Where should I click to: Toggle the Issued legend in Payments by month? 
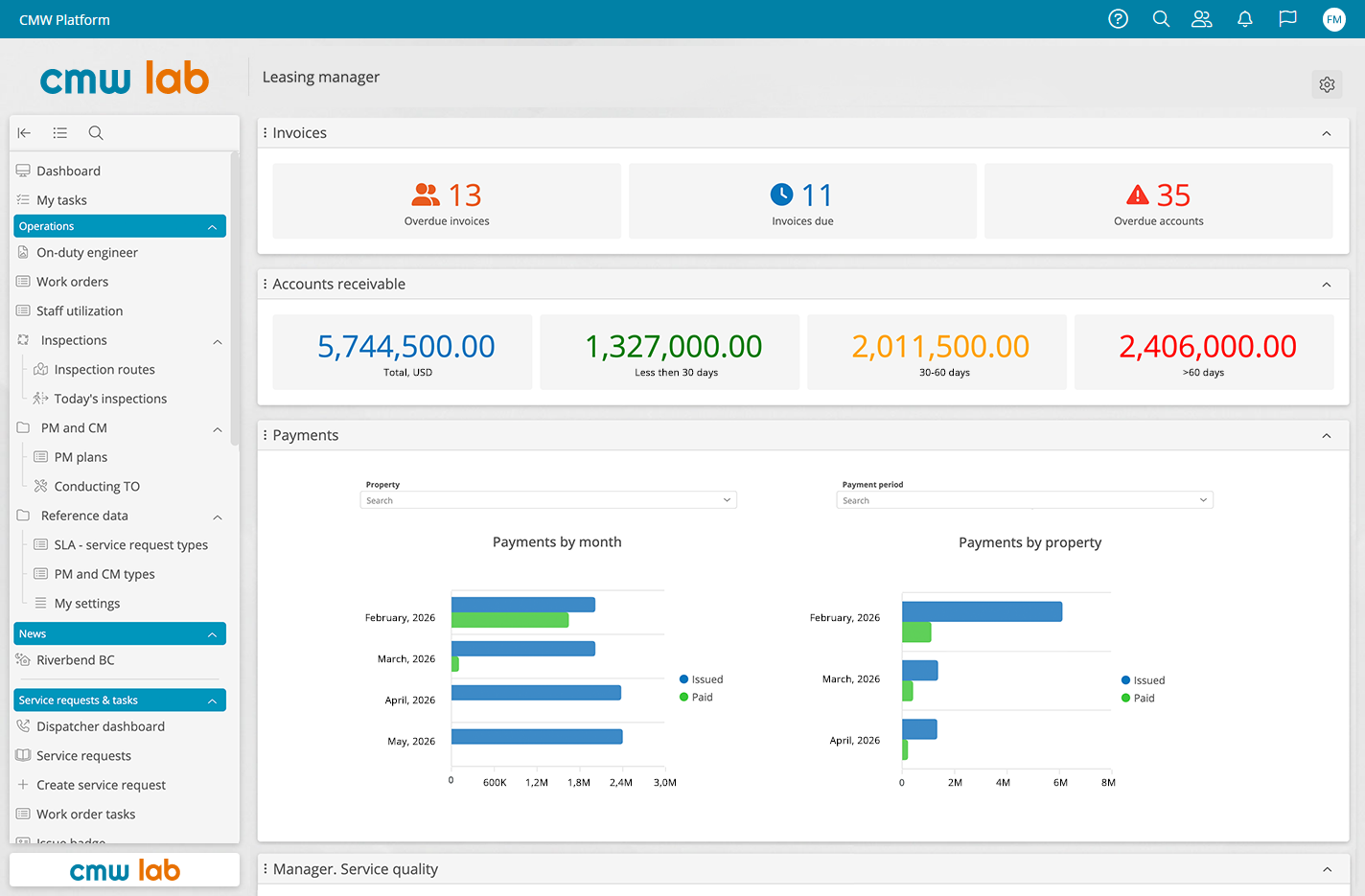click(702, 679)
